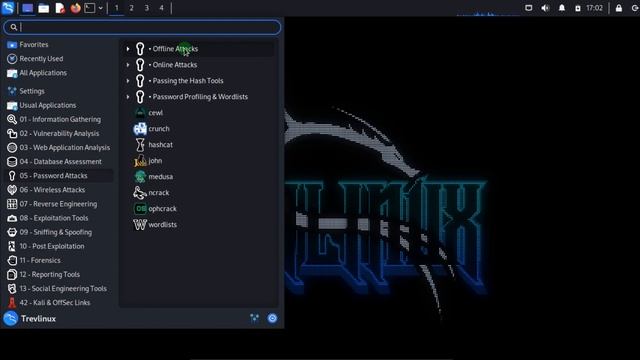Select 12 - Reporting Tools
The width and height of the screenshot is (640, 360).
coord(59,274)
